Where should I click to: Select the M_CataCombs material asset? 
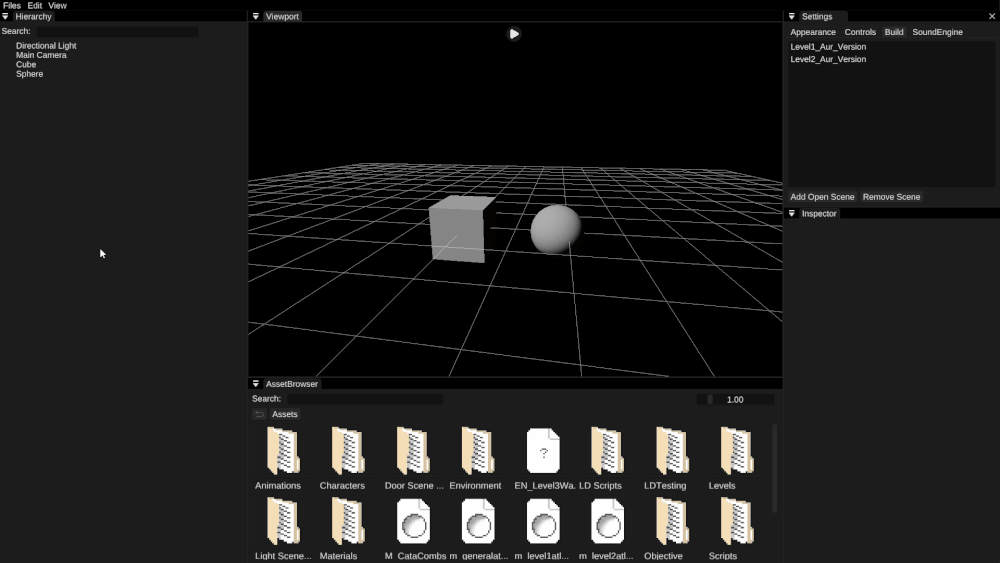coord(413,522)
